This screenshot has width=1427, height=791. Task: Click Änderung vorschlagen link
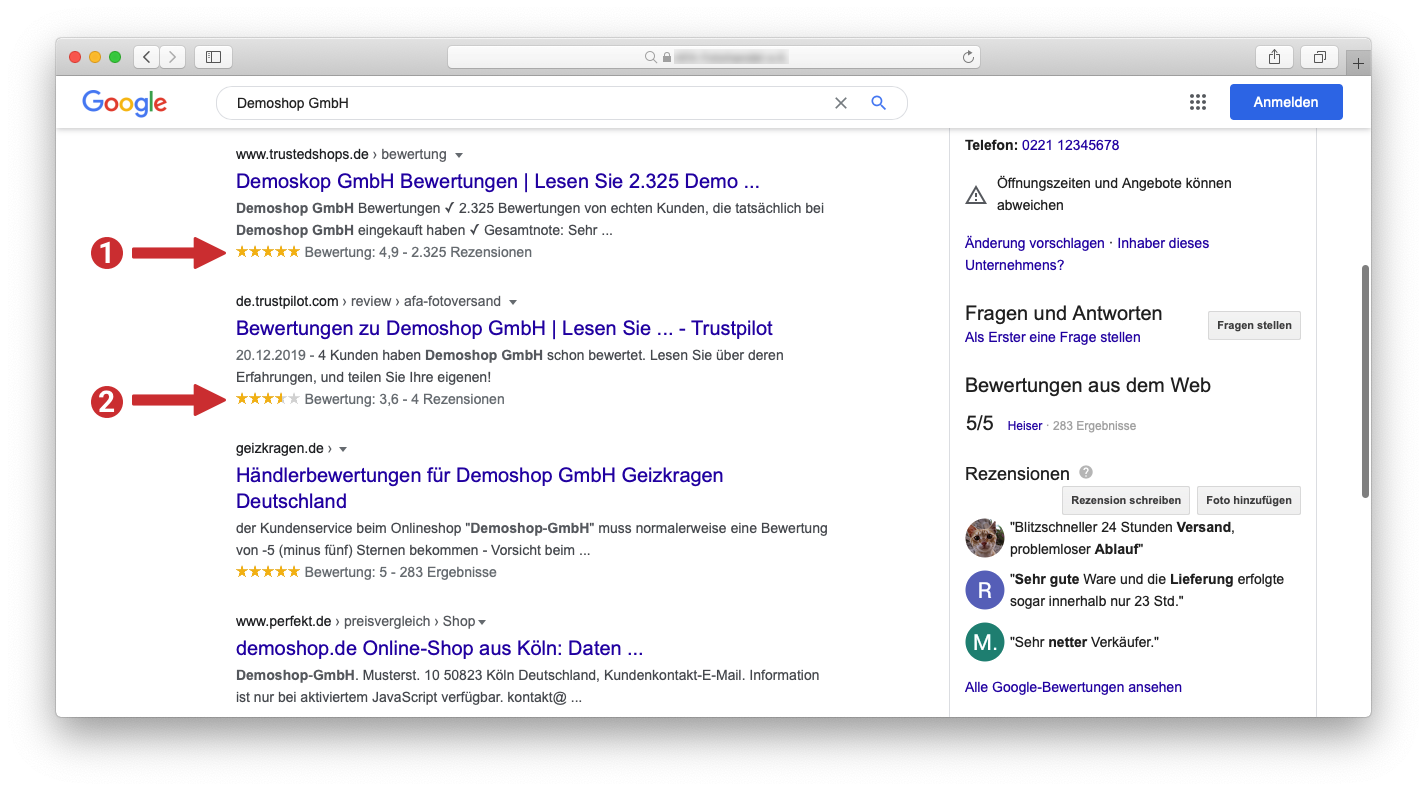pos(1035,243)
